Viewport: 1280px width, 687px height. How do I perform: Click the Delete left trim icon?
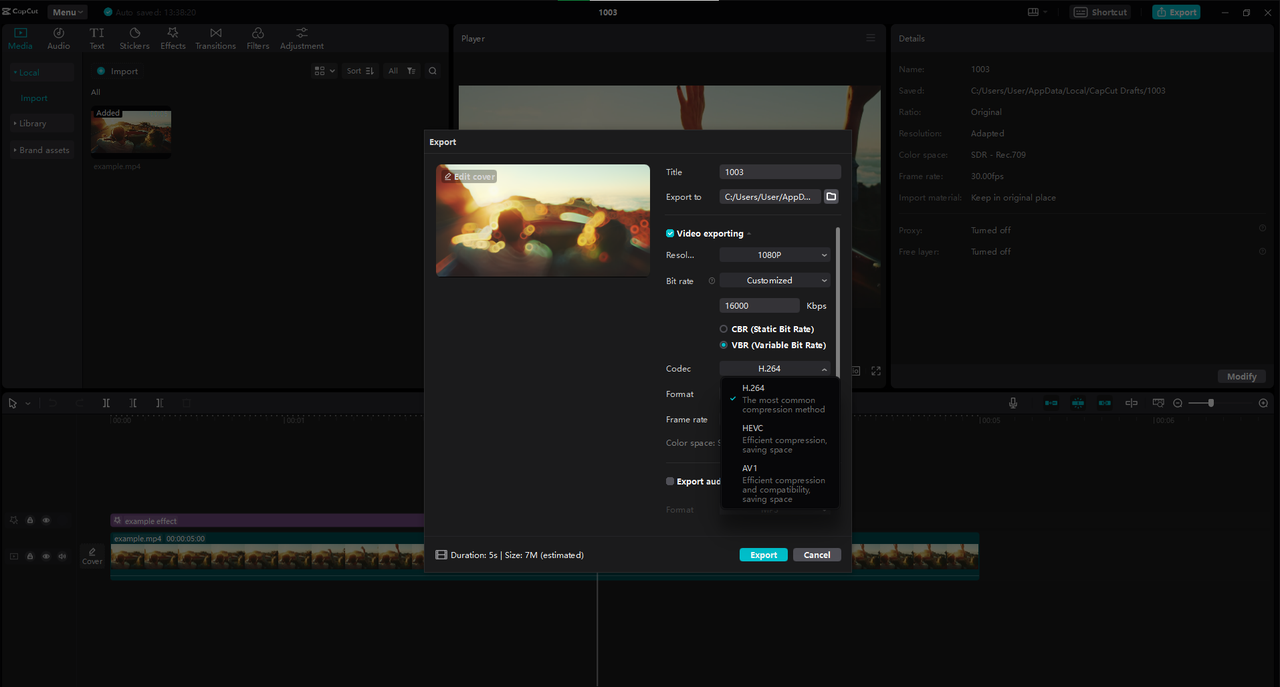tap(133, 403)
